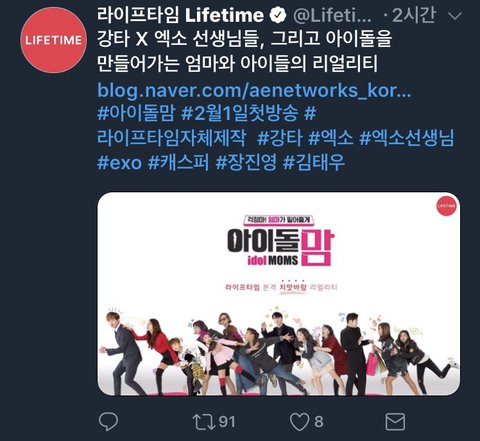Open the red LIFETIME profile avatar
The image size is (480, 441).
click(53, 40)
